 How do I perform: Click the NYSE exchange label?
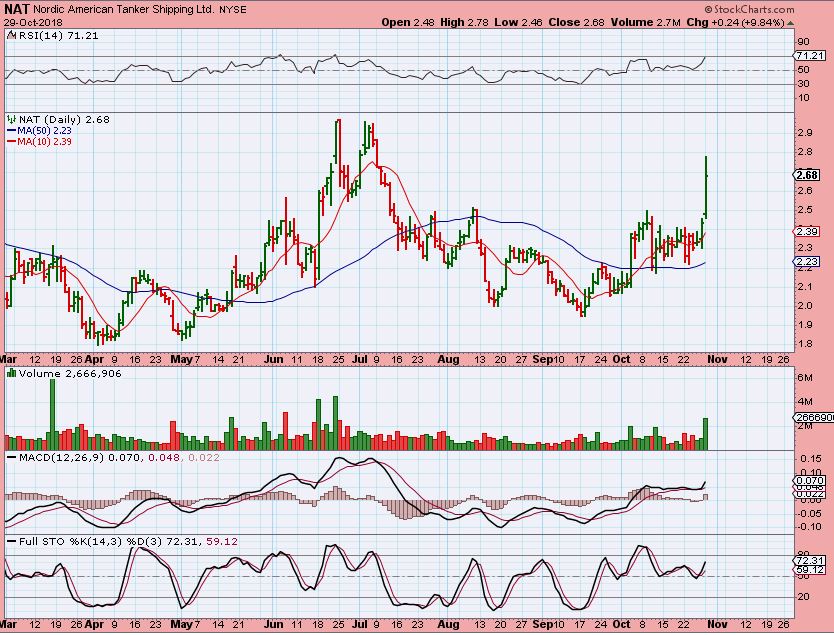click(232, 10)
